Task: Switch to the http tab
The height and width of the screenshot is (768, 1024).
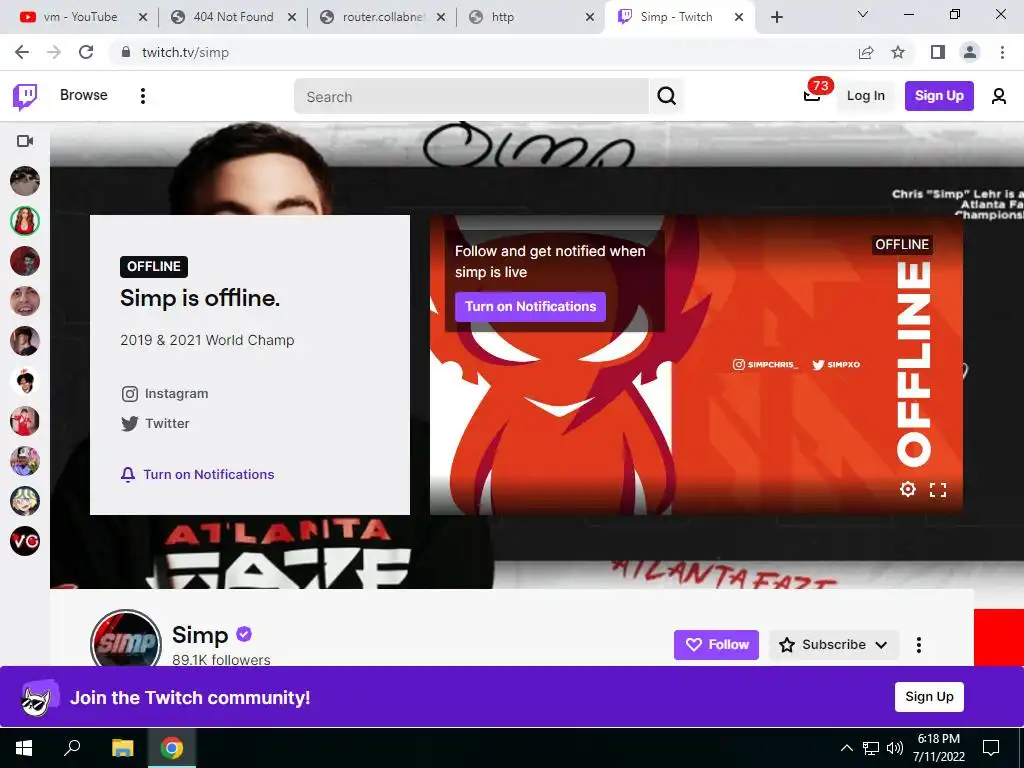Action: [x=530, y=17]
